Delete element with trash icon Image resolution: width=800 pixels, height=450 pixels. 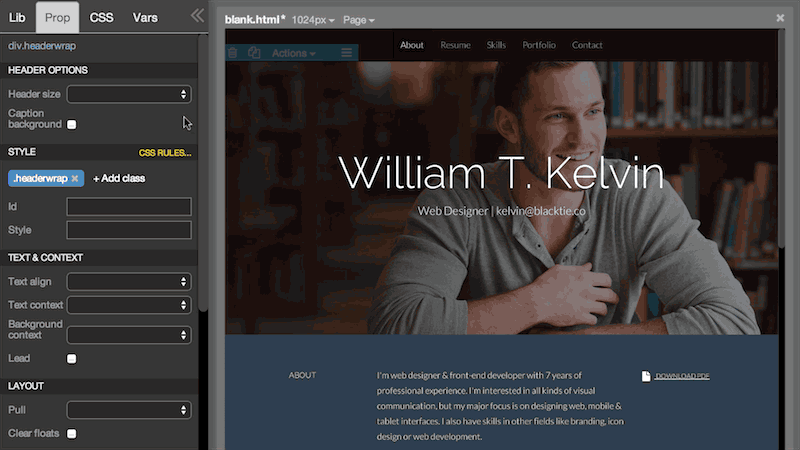(233, 53)
